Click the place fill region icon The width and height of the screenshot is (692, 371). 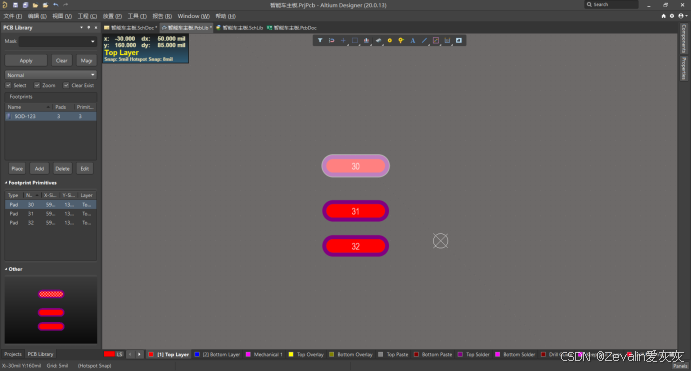(459, 41)
